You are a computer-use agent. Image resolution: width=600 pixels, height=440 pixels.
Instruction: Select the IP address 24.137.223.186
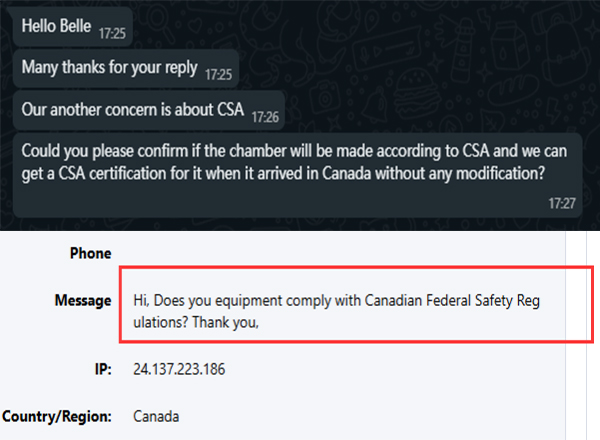pyautogui.click(x=179, y=369)
